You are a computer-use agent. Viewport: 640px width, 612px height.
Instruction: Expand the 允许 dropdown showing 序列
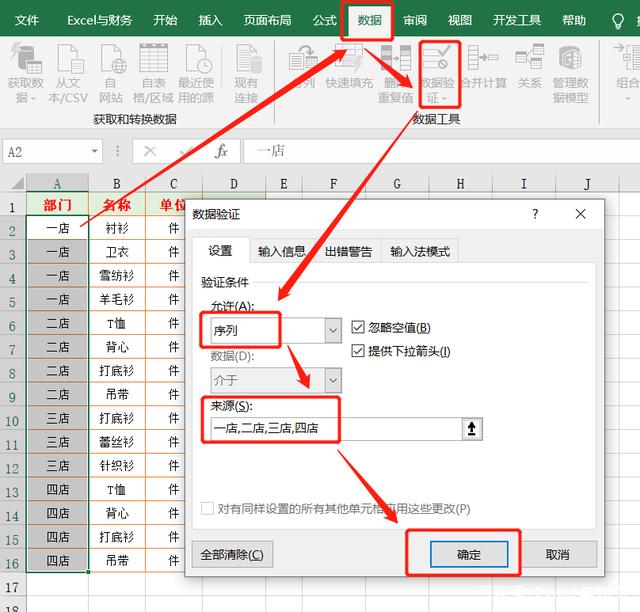tap(333, 329)
